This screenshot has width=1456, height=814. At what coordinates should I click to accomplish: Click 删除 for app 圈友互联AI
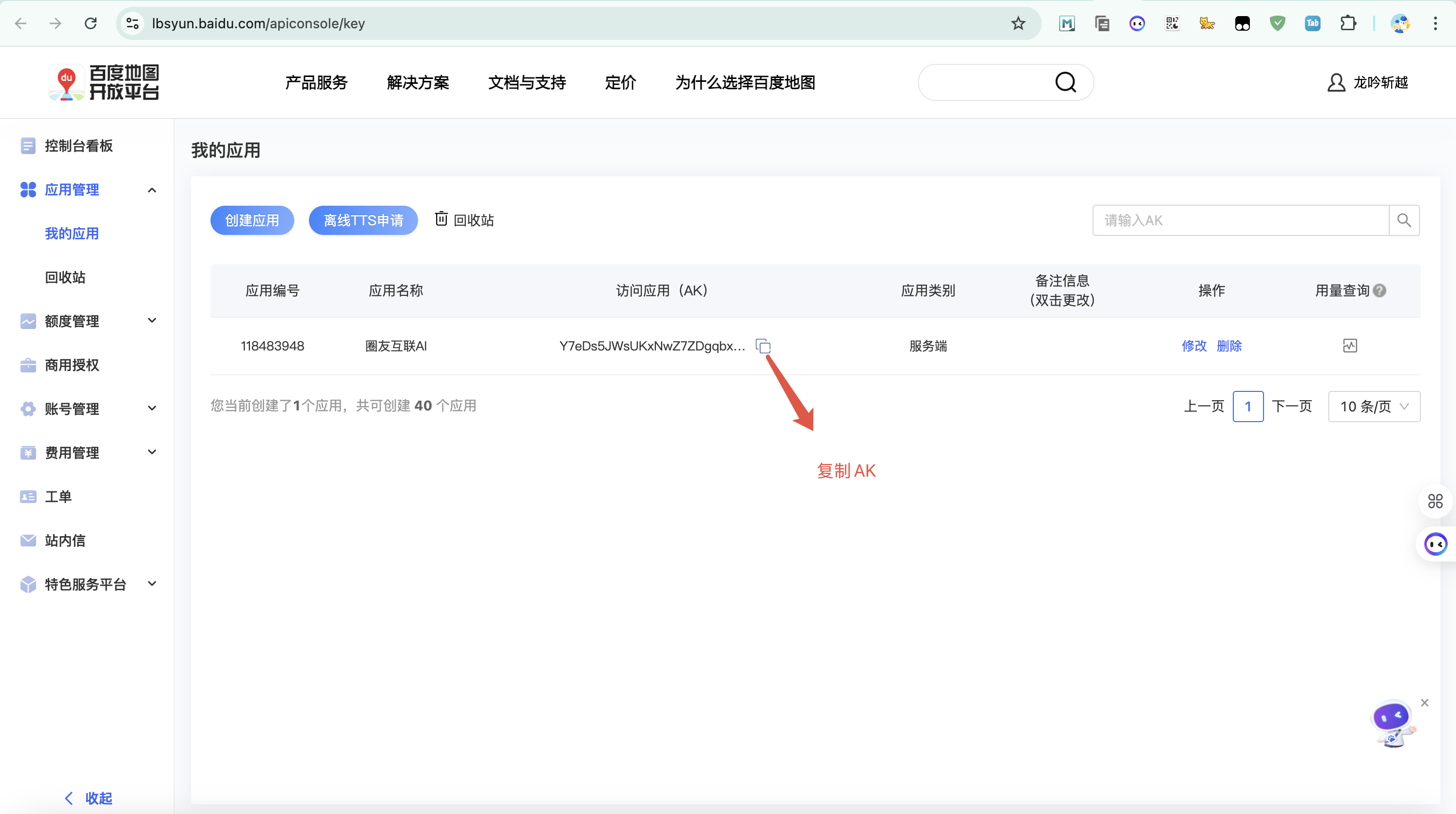click(x=1229, y=346)
